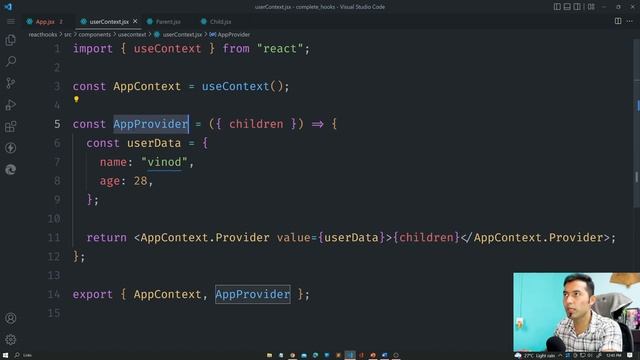
Task: Click the presenter webcam overlay
Action: (576, 312)
